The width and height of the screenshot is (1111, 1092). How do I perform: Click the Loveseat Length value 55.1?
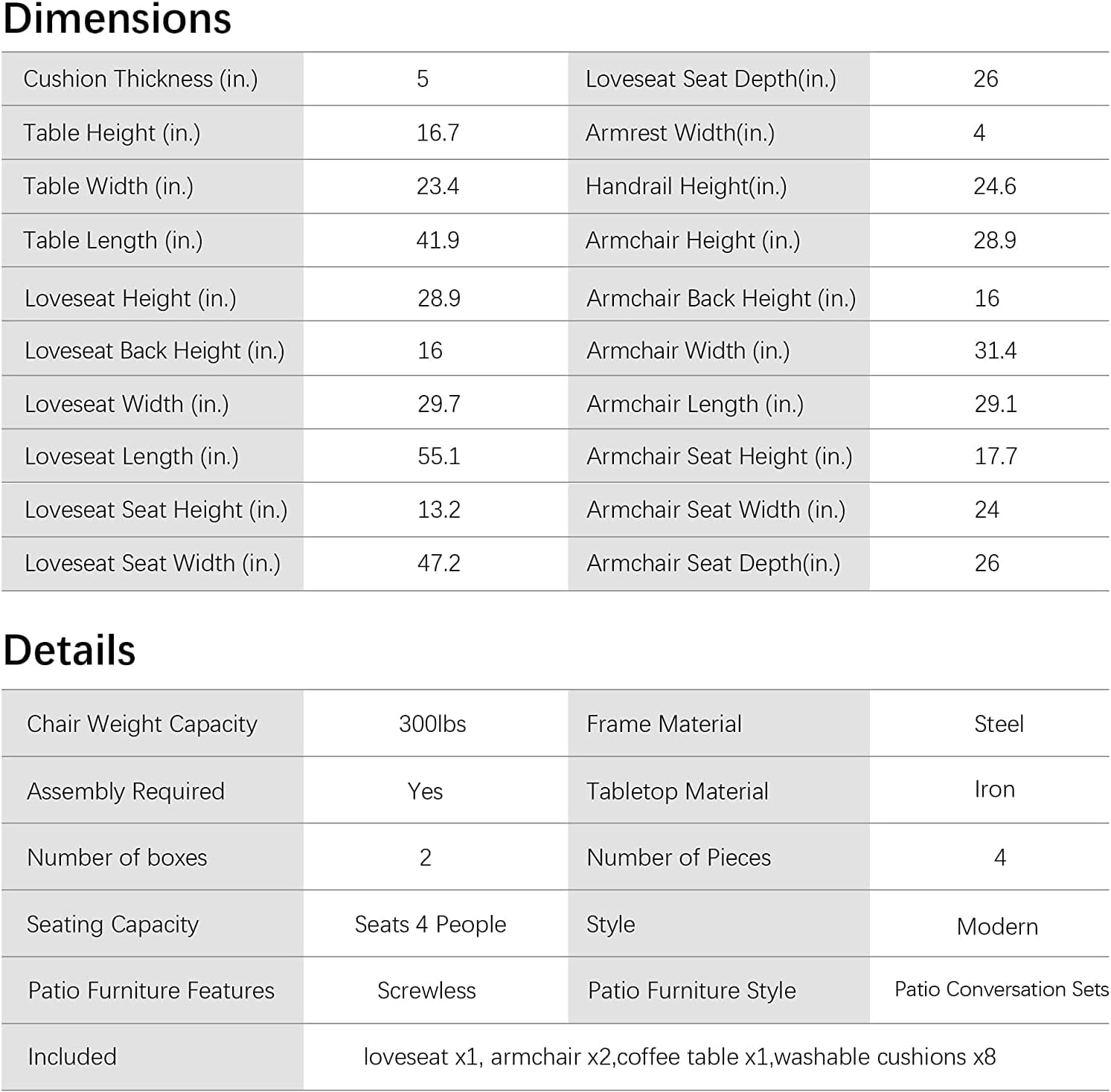[x=439, y=456]
